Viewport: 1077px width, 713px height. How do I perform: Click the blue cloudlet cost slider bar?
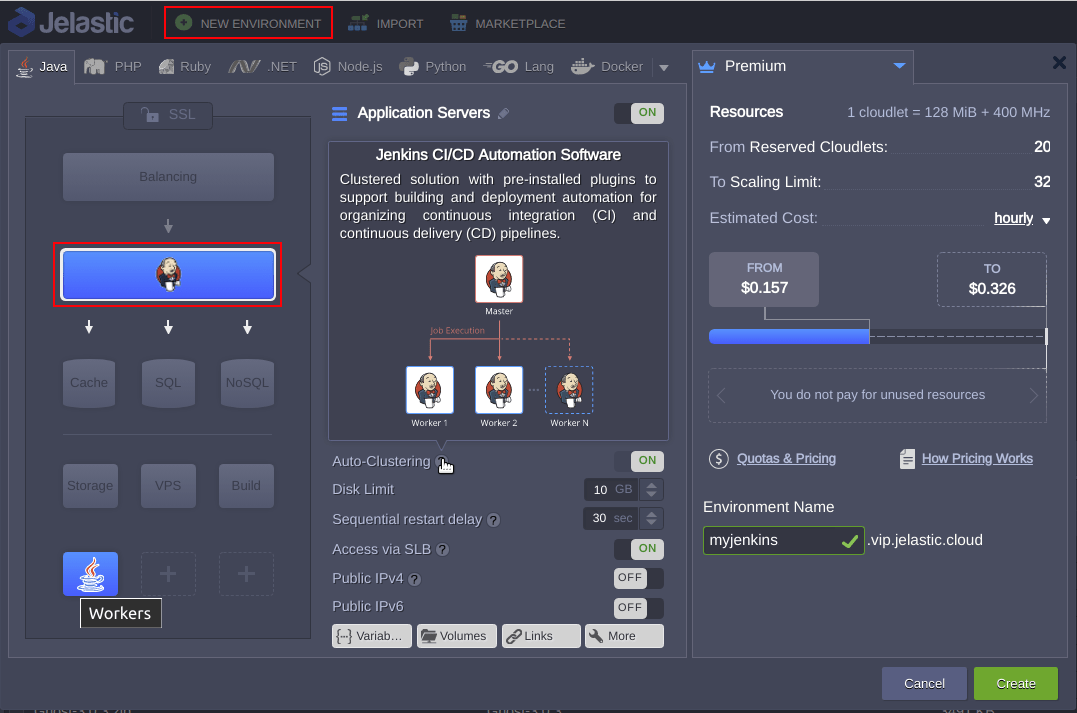789,337
